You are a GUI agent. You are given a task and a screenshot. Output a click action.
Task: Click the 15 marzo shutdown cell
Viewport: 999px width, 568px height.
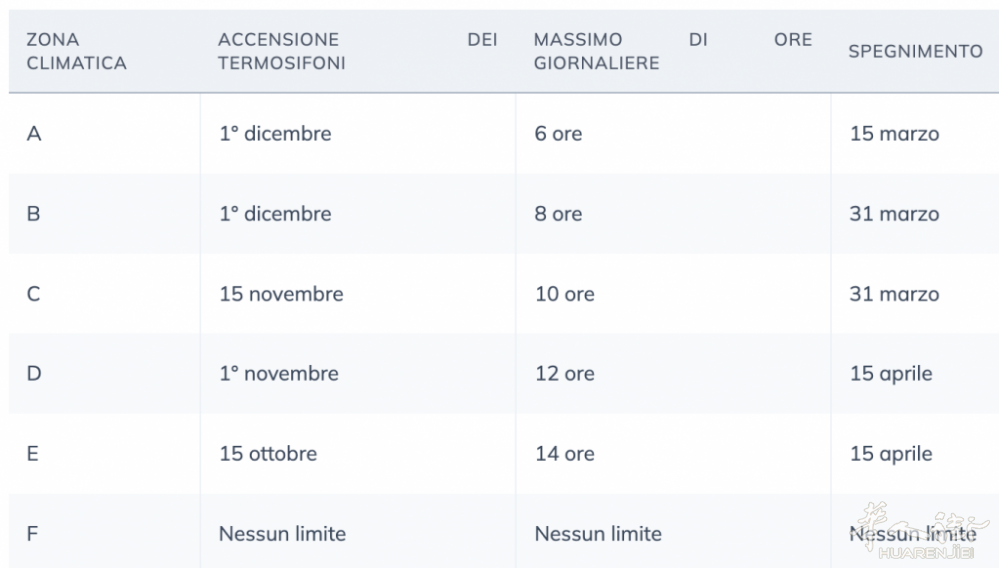pyautogui.click(x=895, y=134)
